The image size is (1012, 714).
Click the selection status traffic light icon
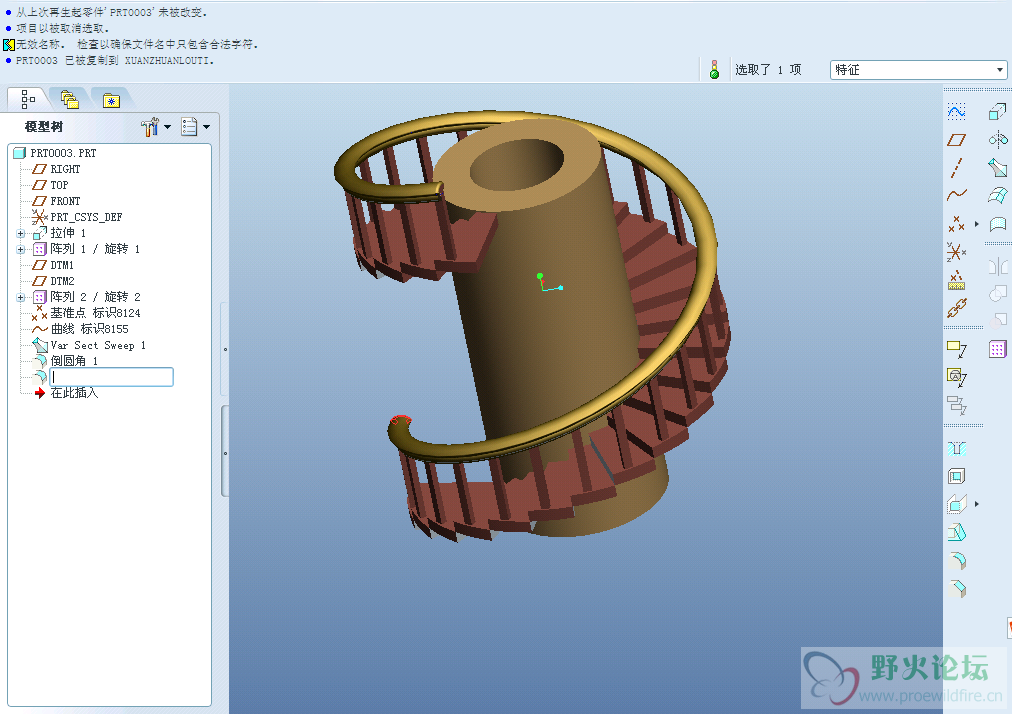coord(714,70)
